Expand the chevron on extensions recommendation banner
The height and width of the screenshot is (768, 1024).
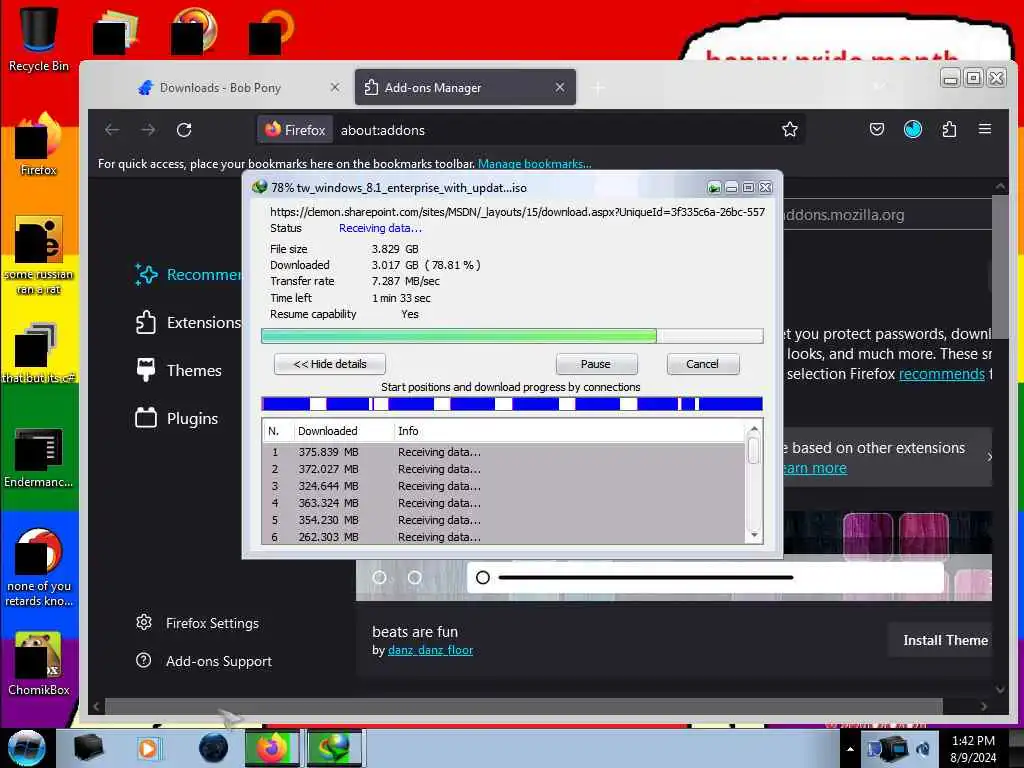click(x=989, y=457)
